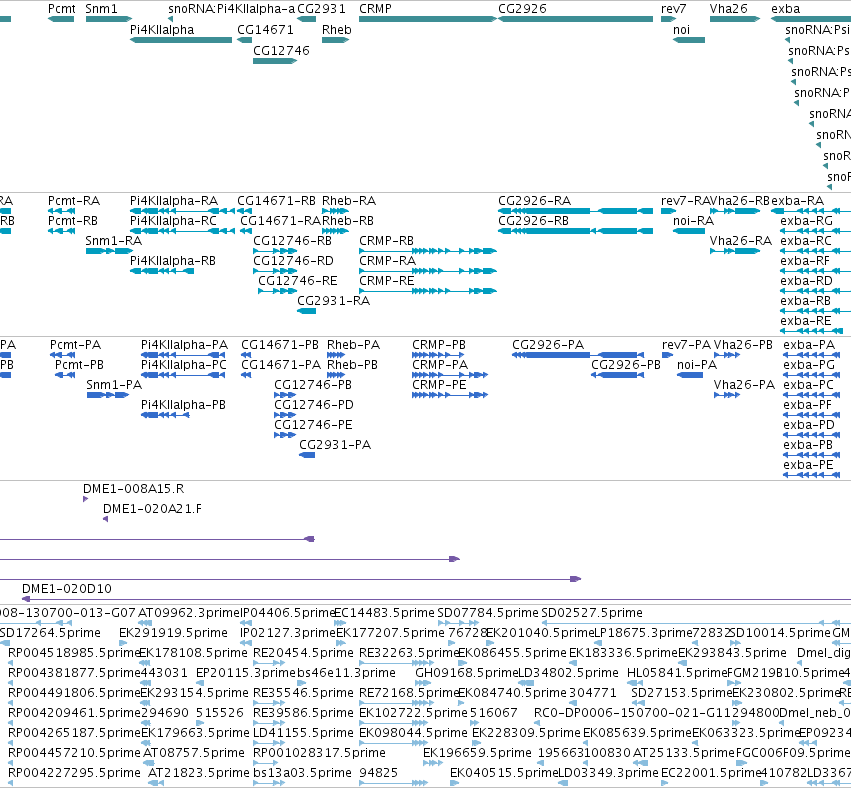Select protein rev7-PA
Screen dimensions: 851x788
[668, 355]
